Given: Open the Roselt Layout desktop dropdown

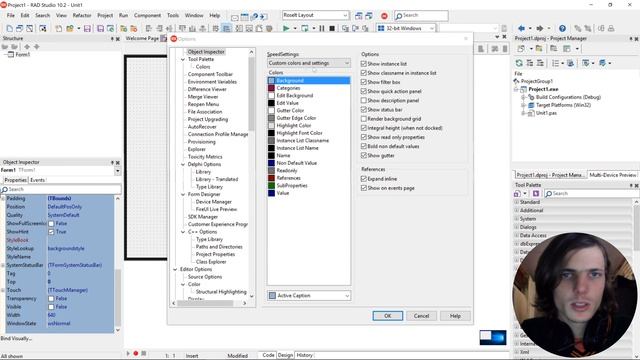Looking at the screenshot, I should 316,15.
